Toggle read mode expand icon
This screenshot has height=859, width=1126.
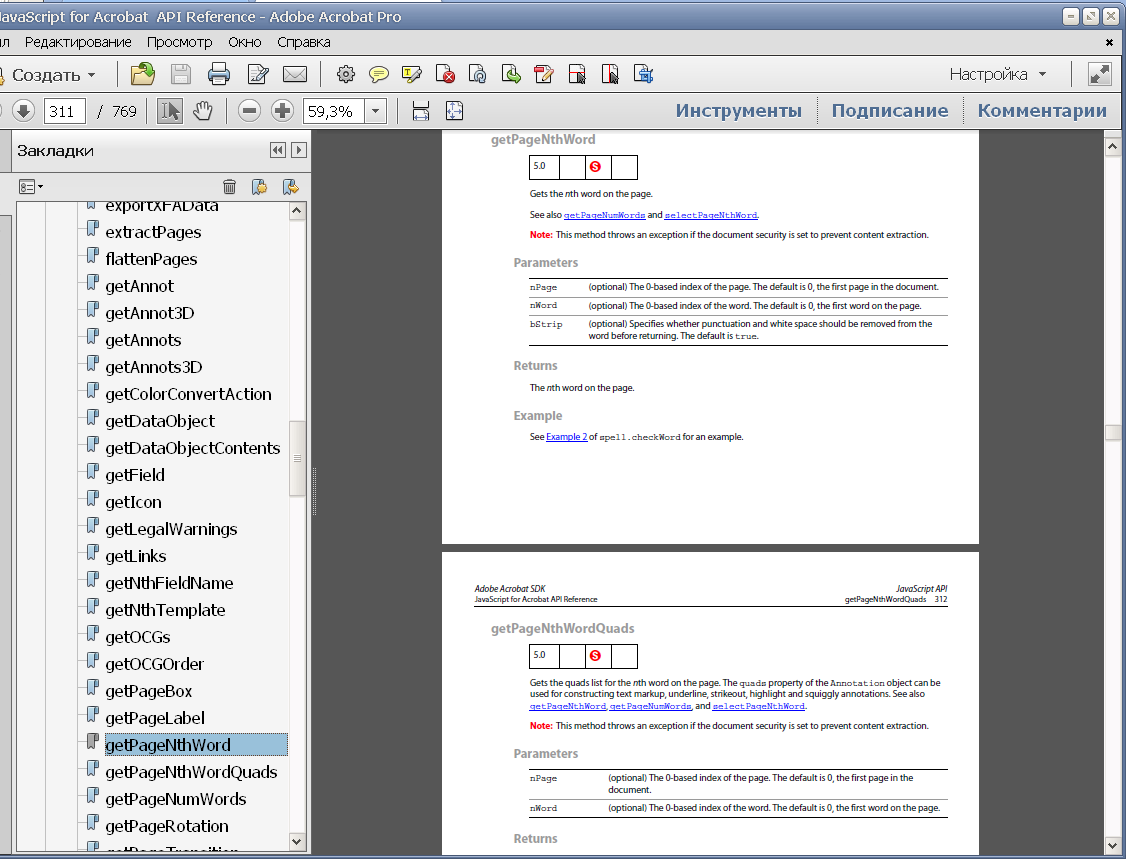tap(1099, 74)
